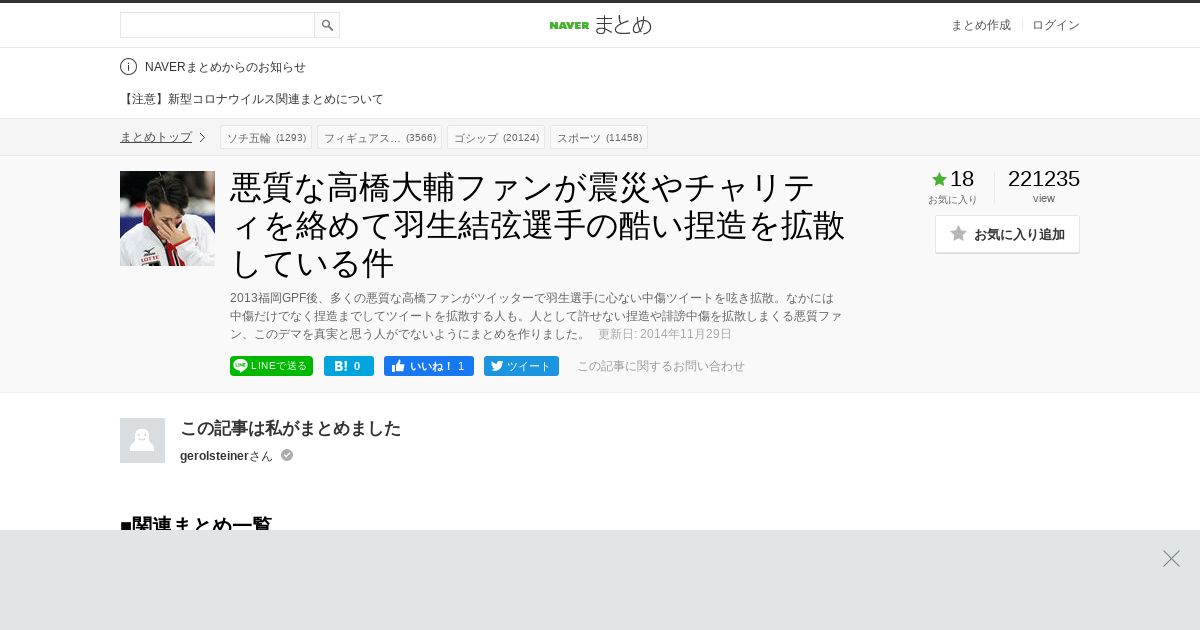This screenshot has height=630, width=1200.
Task: Click the article thumbnail photo
Action: 167,218
